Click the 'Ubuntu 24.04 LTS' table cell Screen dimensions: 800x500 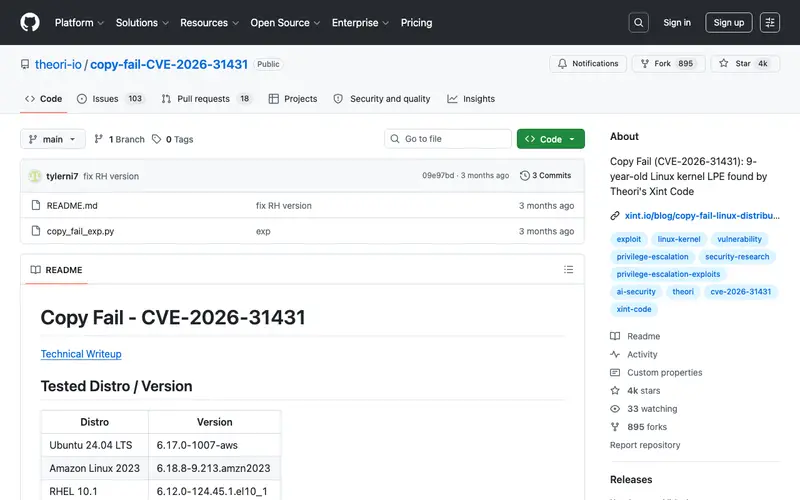click(95, 445)
